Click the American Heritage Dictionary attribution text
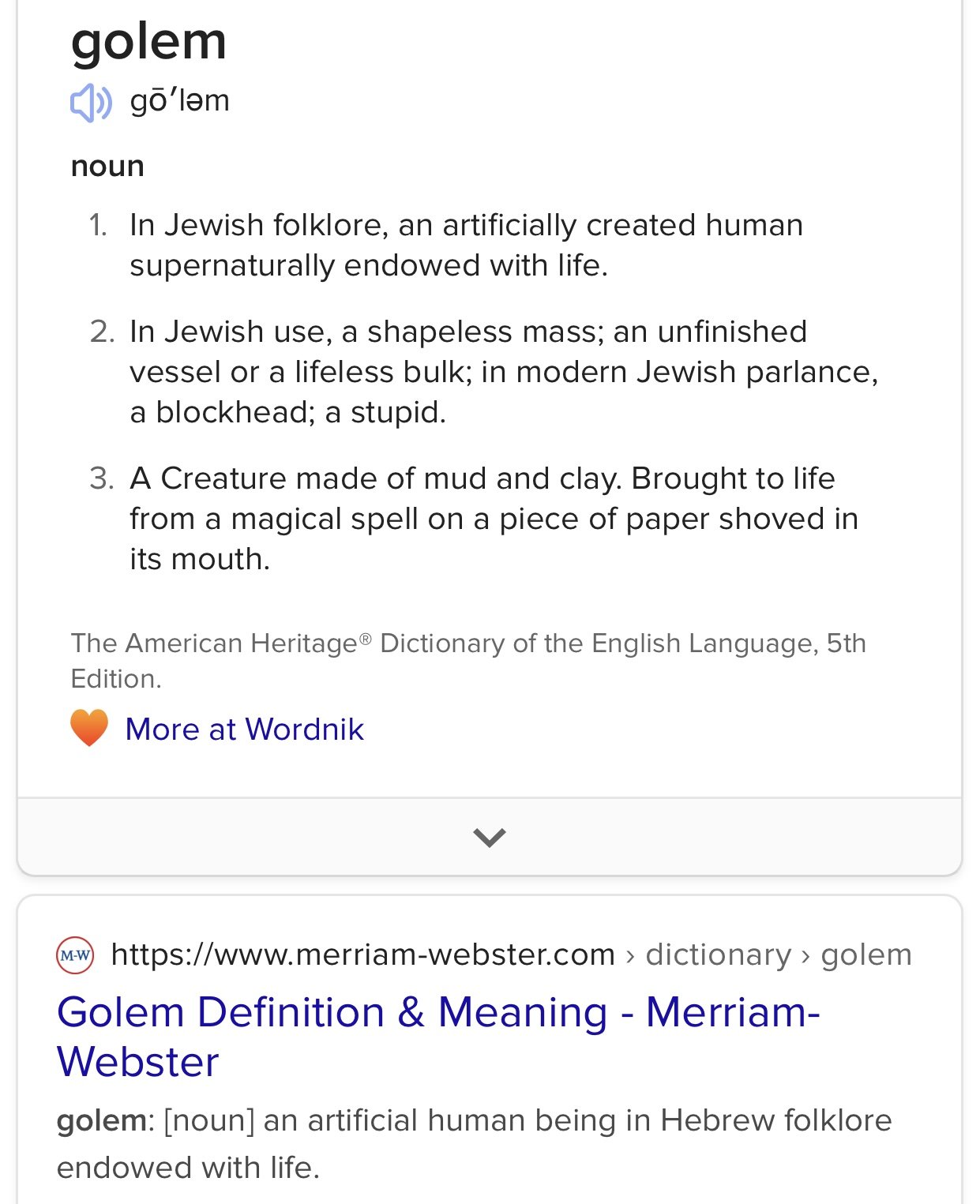 [468, 661]
